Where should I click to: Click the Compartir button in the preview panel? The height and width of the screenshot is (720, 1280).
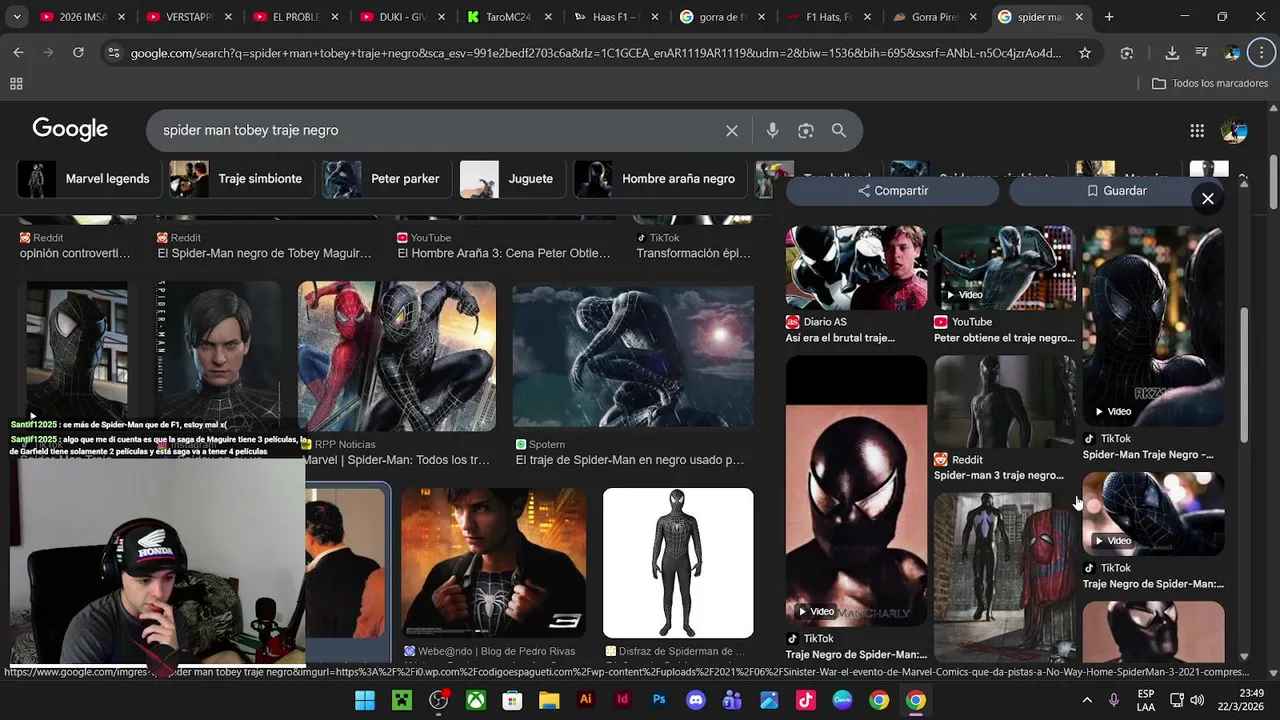(893, 191)
